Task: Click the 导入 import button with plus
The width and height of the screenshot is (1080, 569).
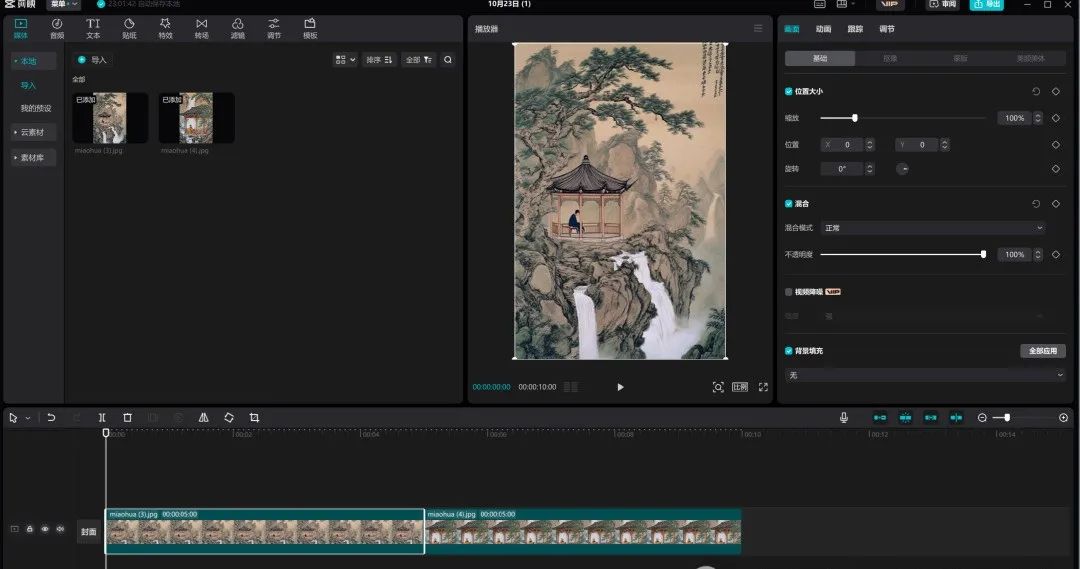Action: [92, 60]
